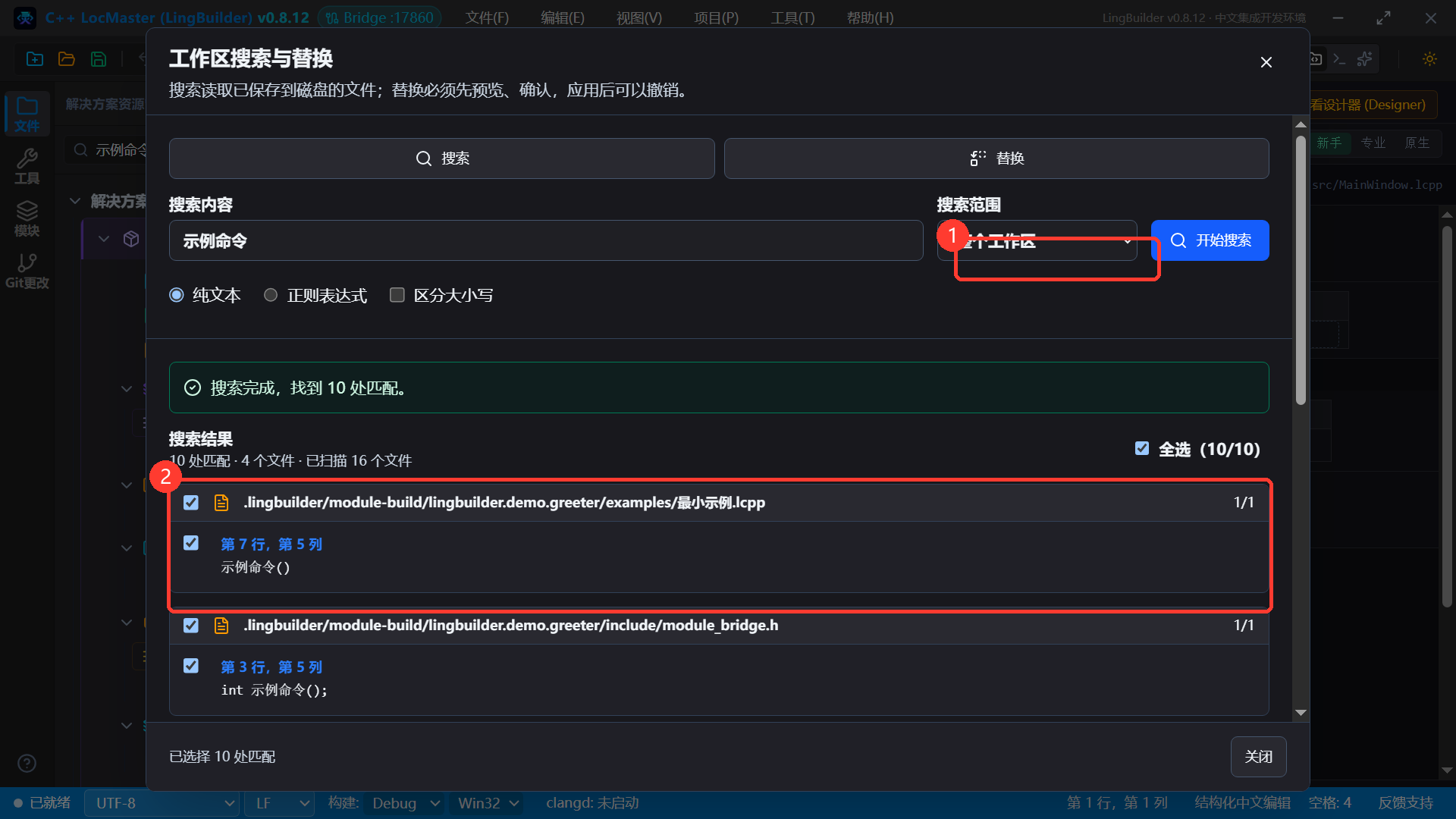This screenshot has width=1456, height=819.
Task: Open the Git更改 branch sidebar panel
Action: click(x=27, y=271)
